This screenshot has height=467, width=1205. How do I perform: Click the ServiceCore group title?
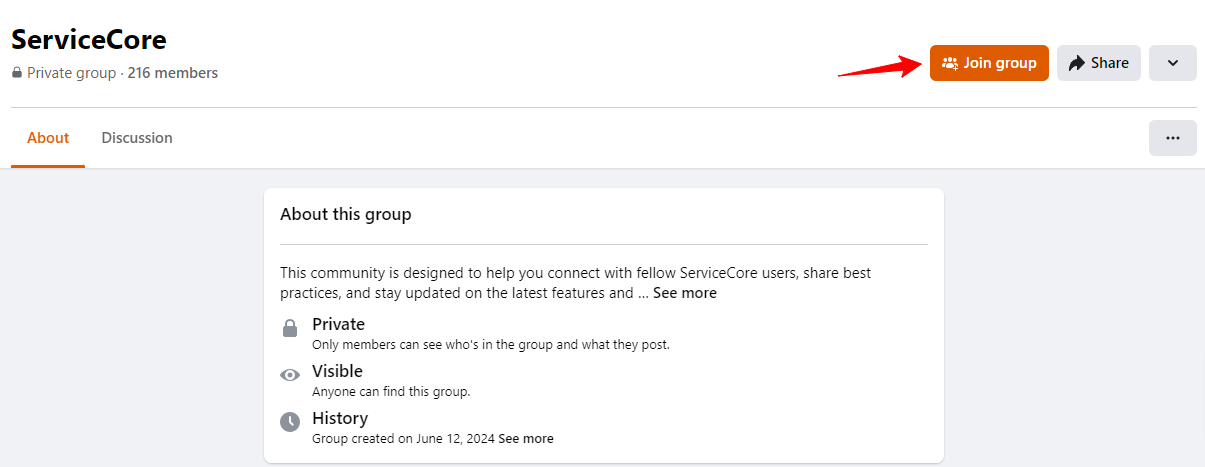(x=89, y=40)
